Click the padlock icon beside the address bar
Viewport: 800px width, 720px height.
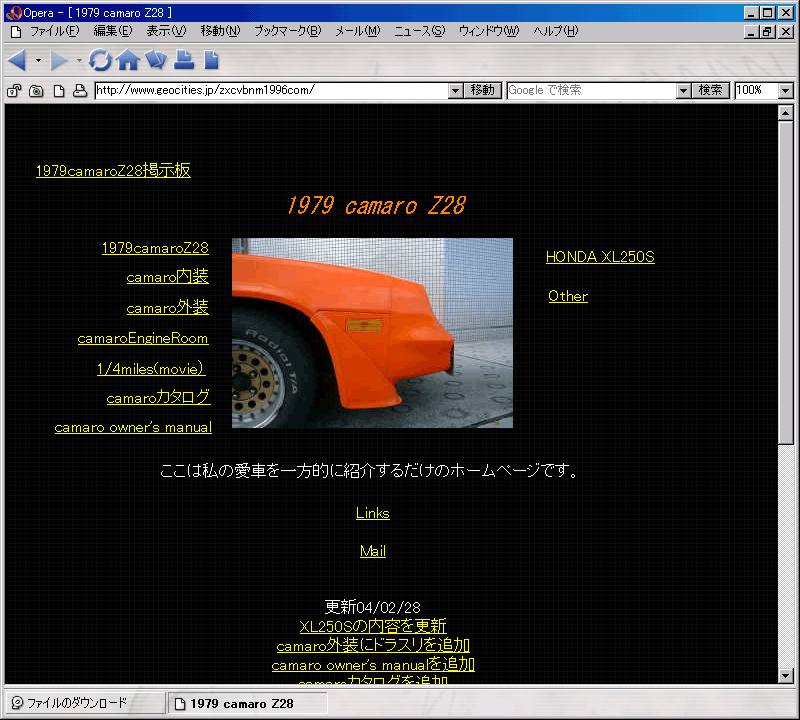14,91
